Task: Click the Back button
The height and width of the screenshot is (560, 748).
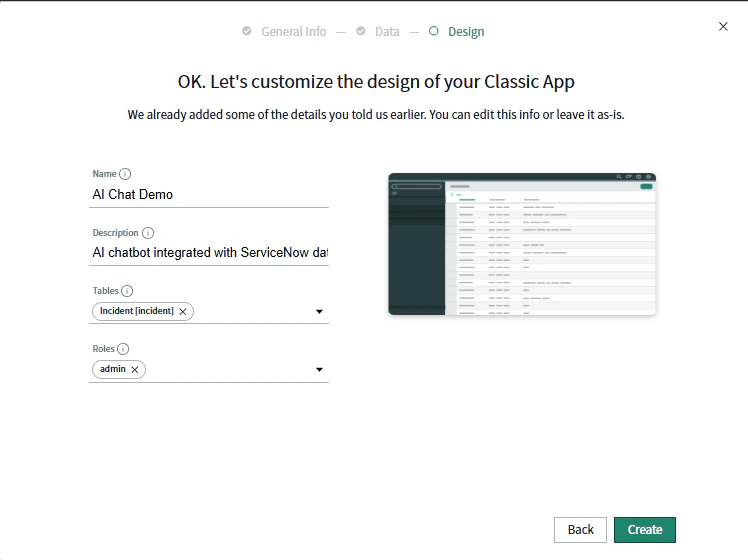Action: [580, 530]
